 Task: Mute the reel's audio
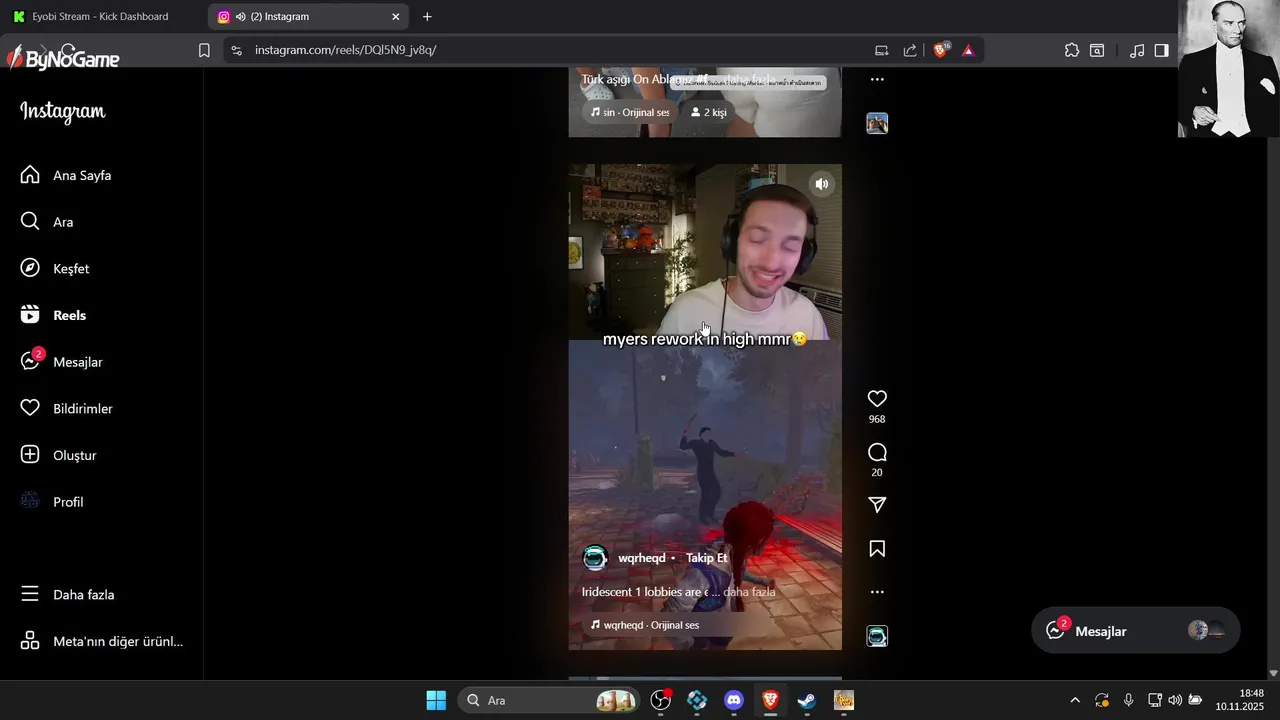pyautogui.click(x=822, y=184)
